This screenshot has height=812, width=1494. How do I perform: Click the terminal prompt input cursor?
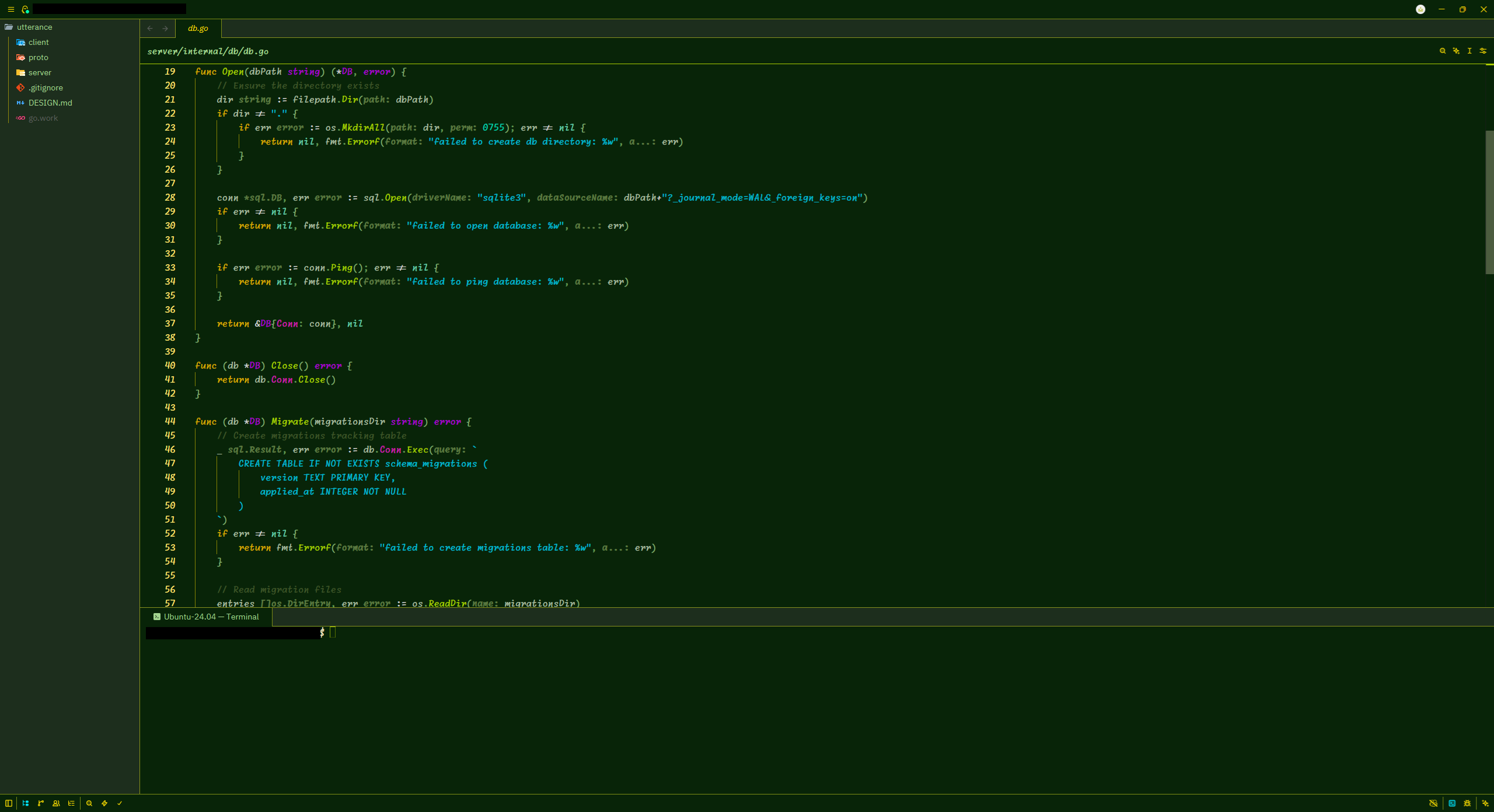click(333, 632)
